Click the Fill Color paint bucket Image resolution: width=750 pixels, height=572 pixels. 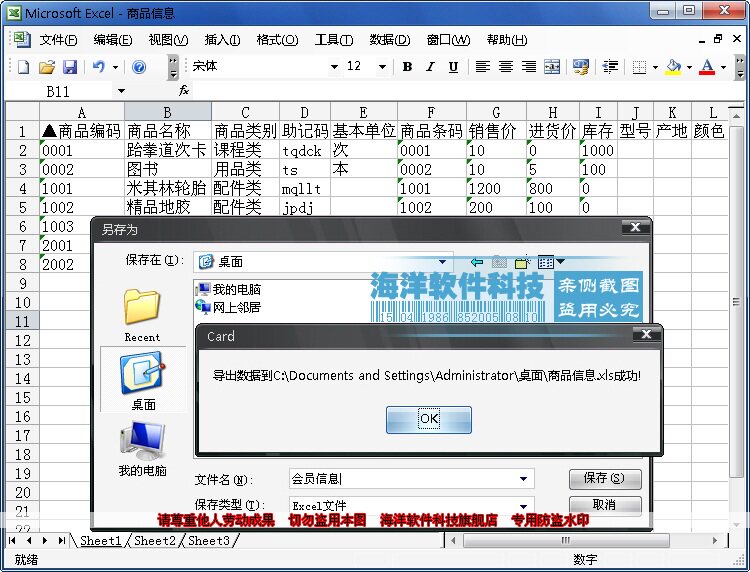(673, 67)
